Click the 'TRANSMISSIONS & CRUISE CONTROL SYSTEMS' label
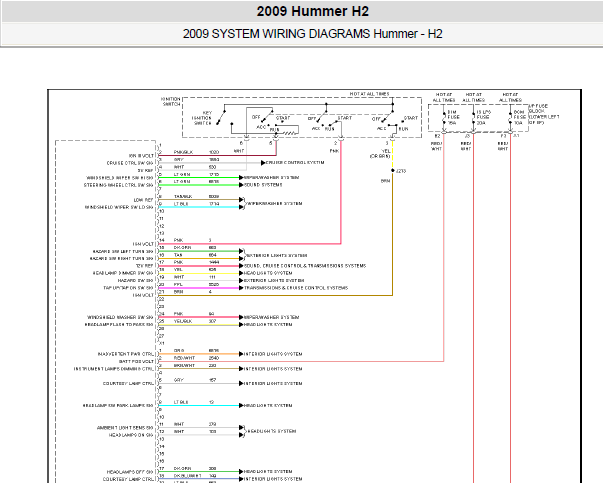The width and height of the screenshot is (603, 483). point(296,288)
